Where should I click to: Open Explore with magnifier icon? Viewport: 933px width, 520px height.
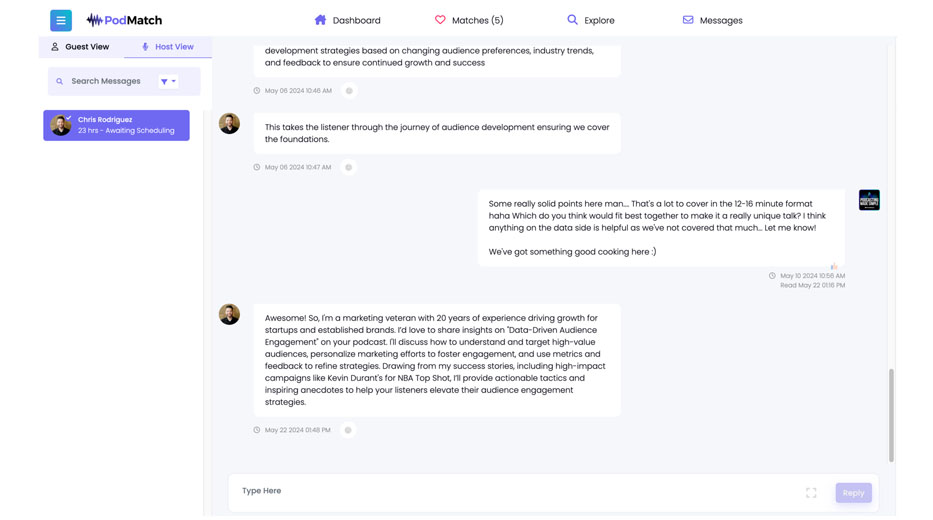[572, 20]
